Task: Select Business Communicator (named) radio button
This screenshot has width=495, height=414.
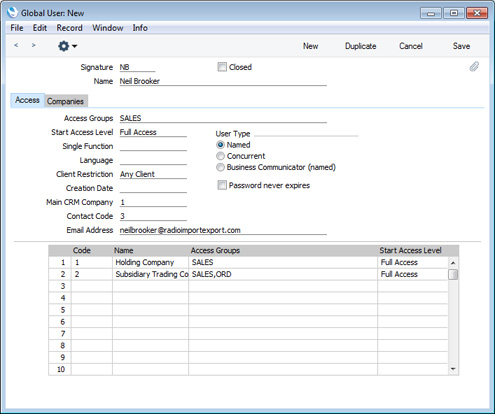Action: coord(220,167)
